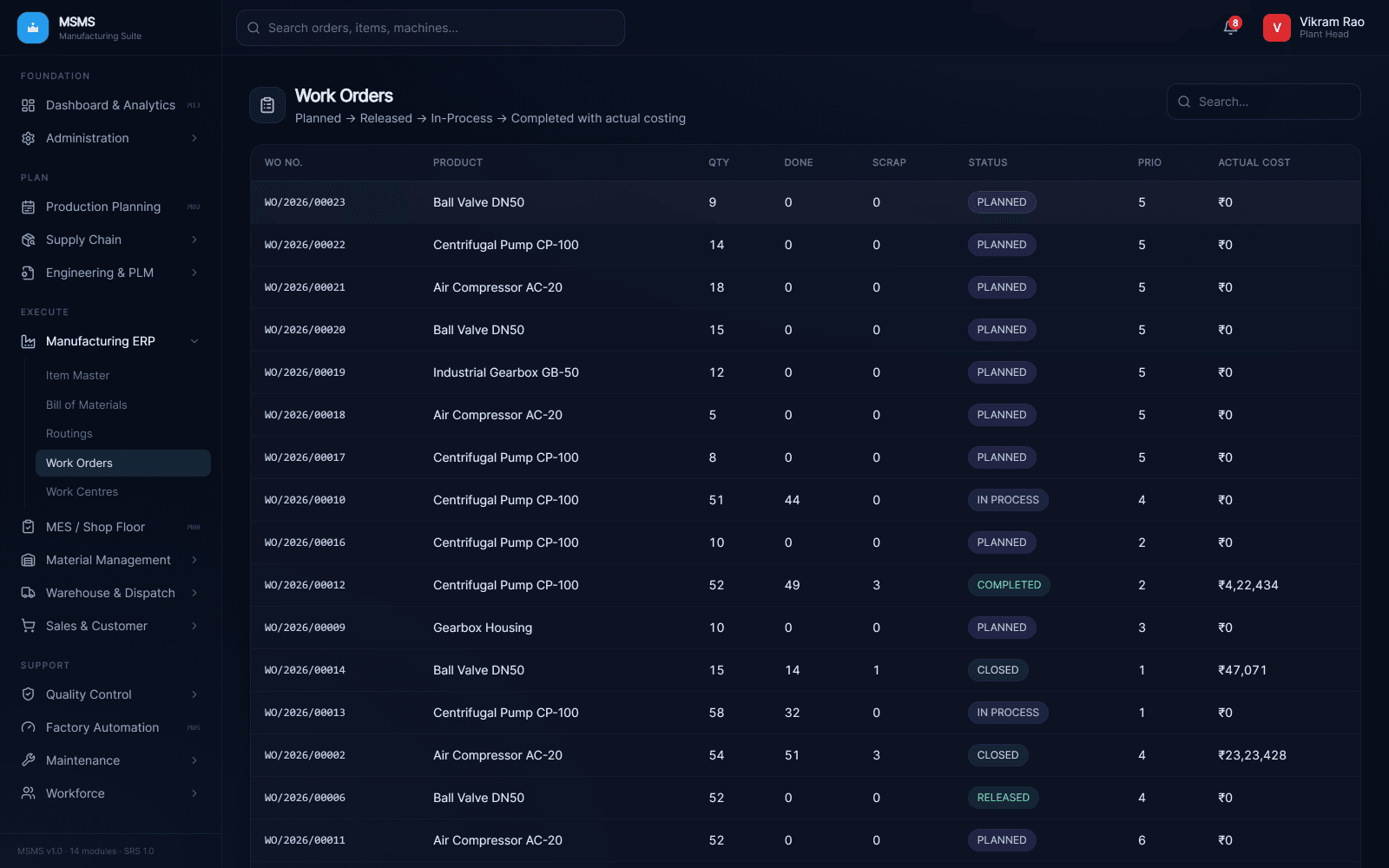Expand Supply Chain submenu chevron

[194, 240]
